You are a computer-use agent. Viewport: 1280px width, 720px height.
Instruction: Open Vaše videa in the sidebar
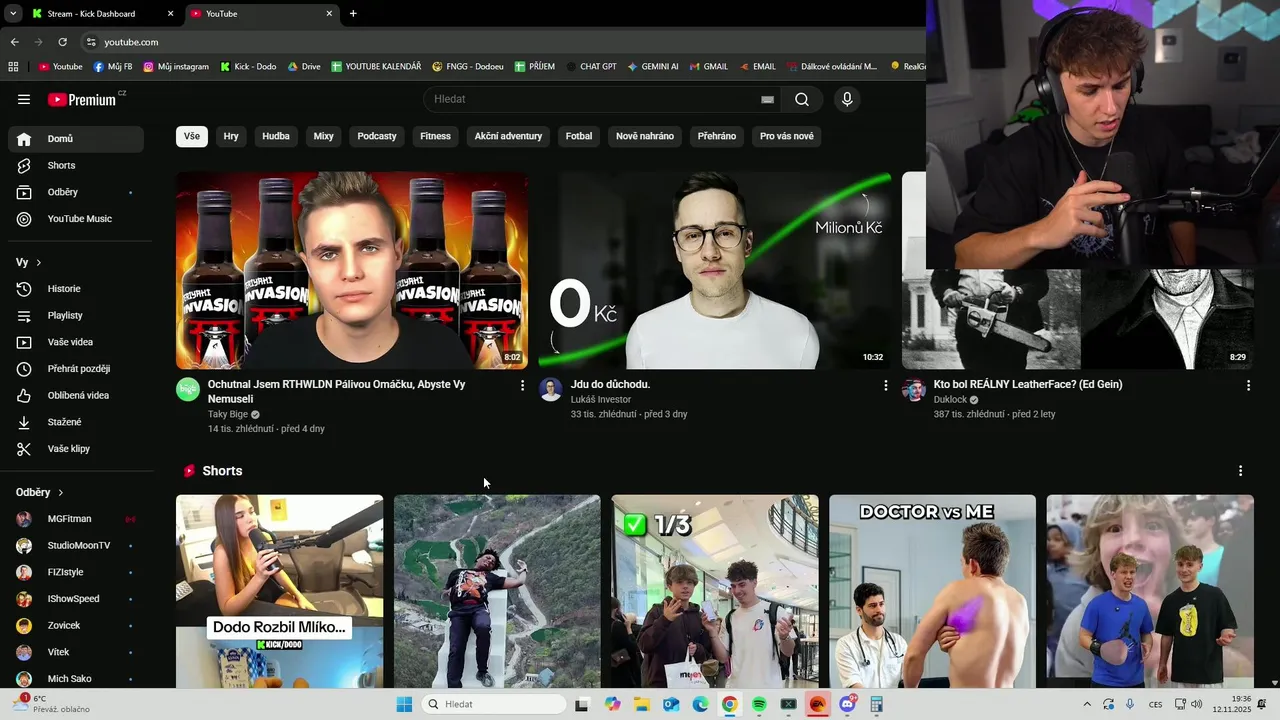[76, 342]
